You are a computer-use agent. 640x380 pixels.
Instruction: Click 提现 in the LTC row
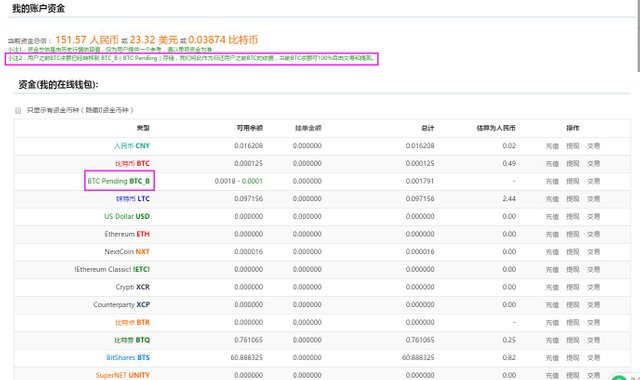(x=573, y=199)
